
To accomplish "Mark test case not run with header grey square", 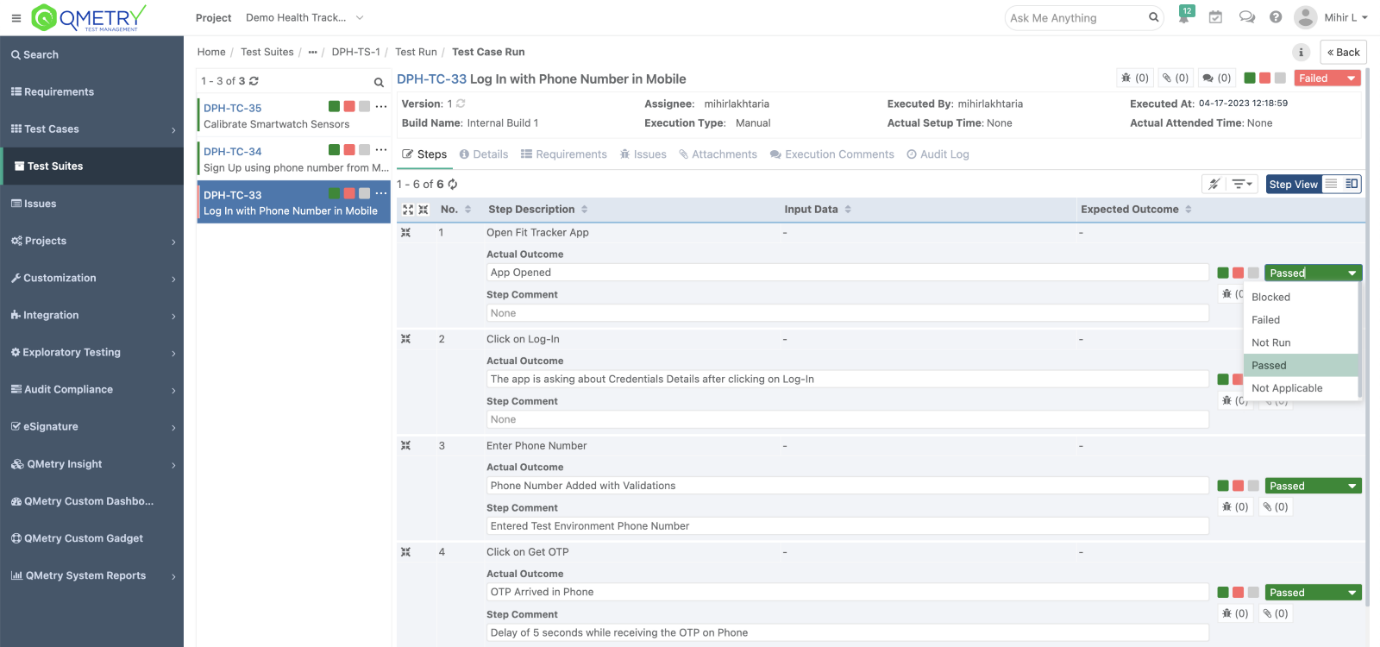I will (x=1280, y=78).
